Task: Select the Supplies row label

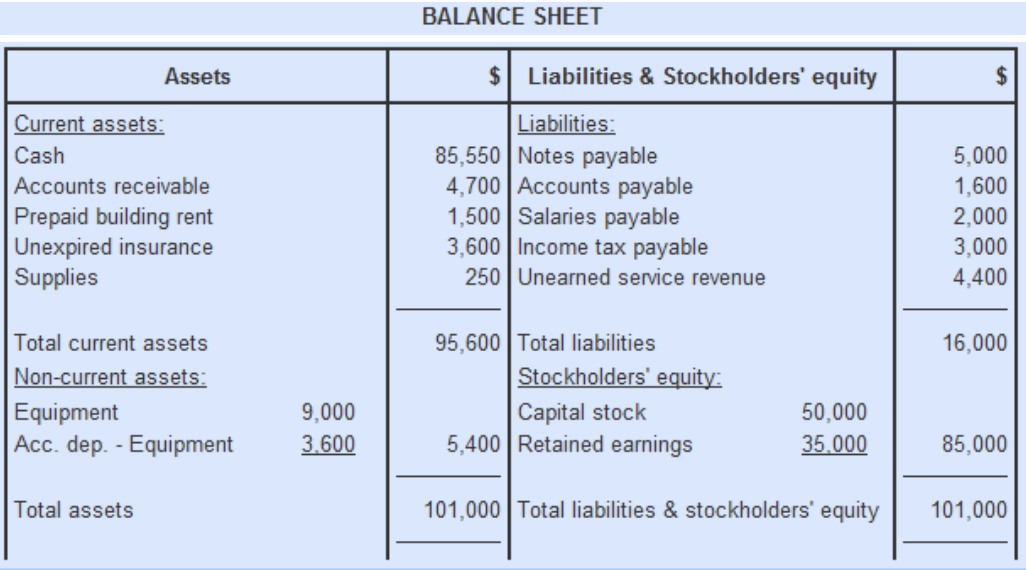Action: [56, 277]
